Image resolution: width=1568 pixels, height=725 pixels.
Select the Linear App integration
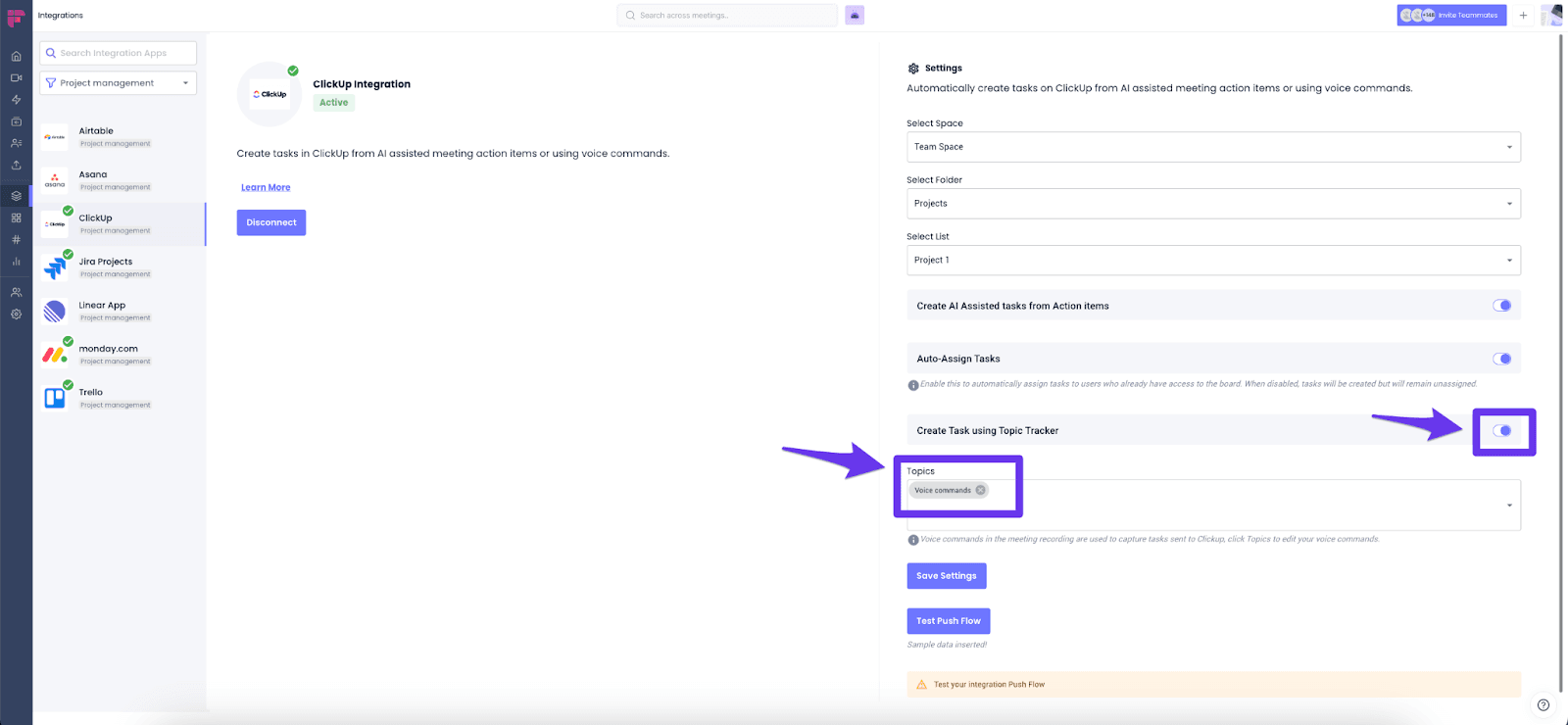pyautogui.click(x=120, y=312)
